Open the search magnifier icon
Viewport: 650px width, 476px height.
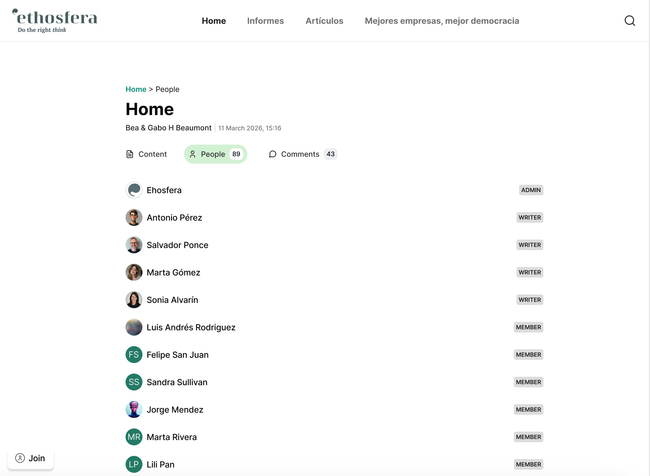point(629,21)
